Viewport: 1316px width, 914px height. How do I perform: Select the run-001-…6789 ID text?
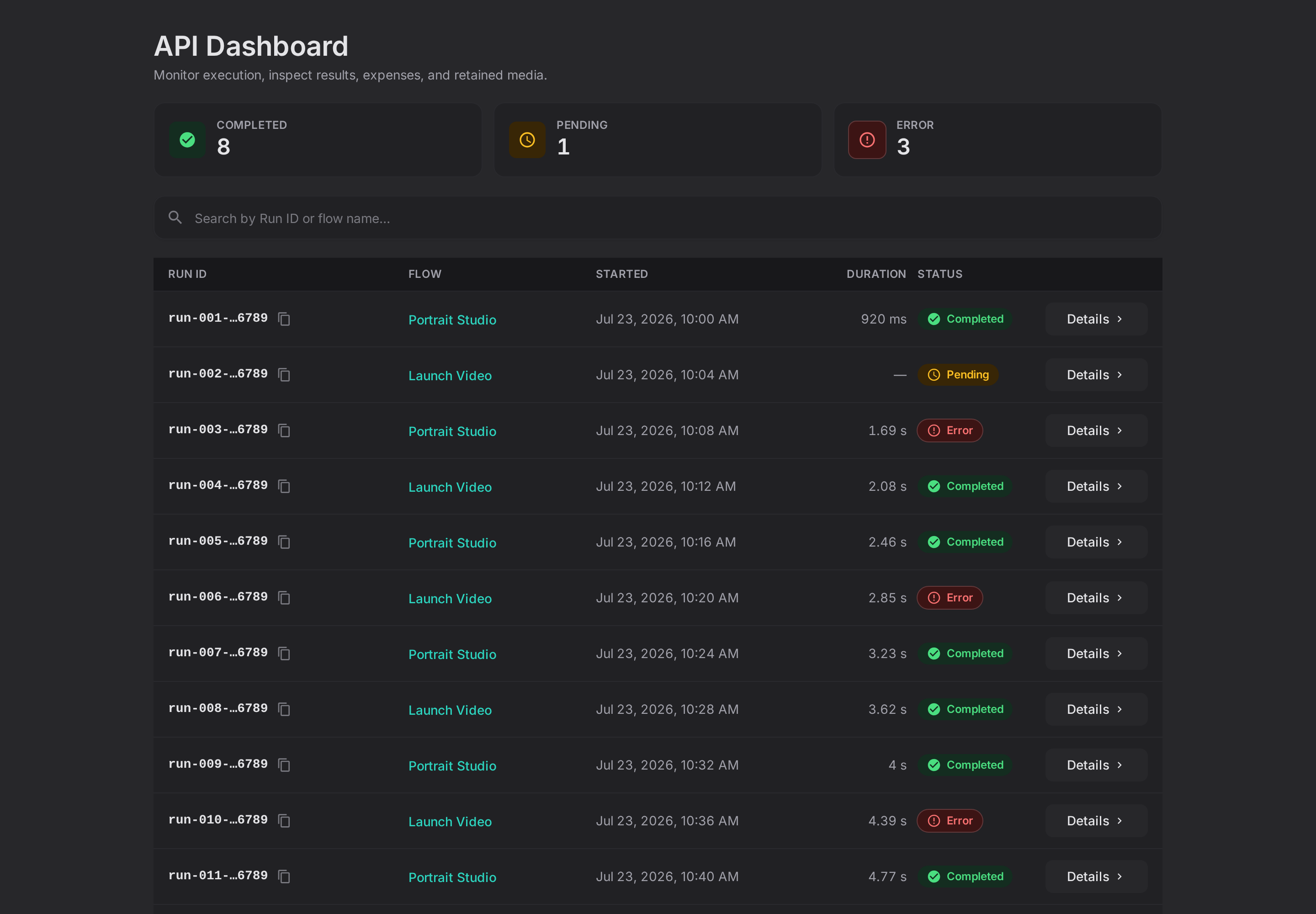point(218,318)
